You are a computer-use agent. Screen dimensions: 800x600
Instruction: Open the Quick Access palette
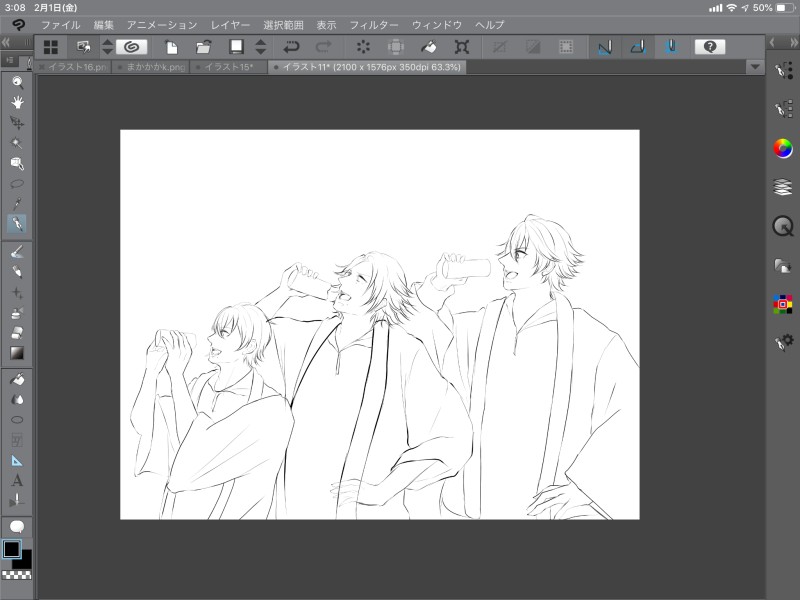783,226
